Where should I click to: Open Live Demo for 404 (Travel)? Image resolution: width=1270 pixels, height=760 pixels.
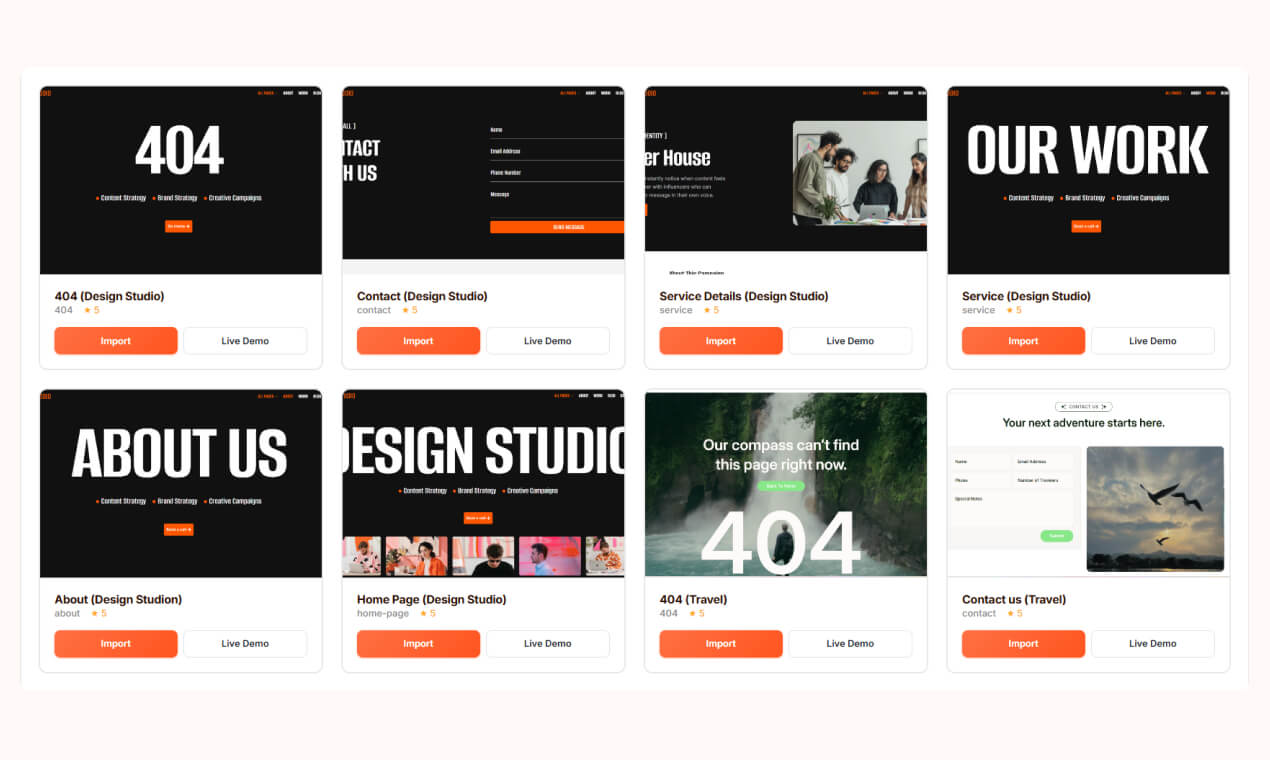[850, 644]
